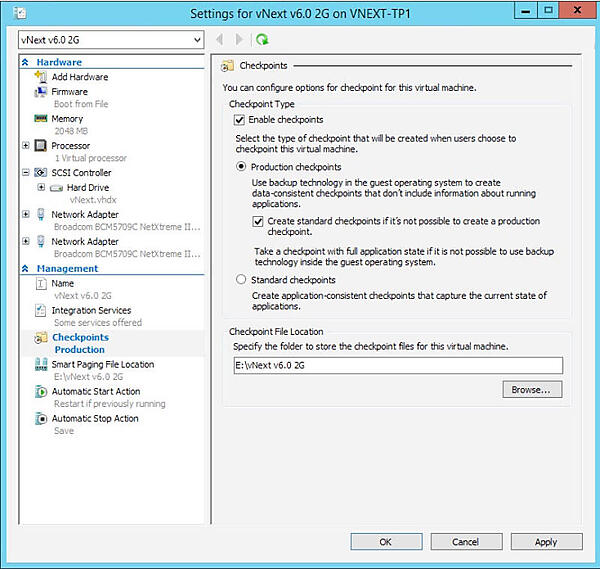Click the '1 Virtual processor' text

tap(90, 158)
